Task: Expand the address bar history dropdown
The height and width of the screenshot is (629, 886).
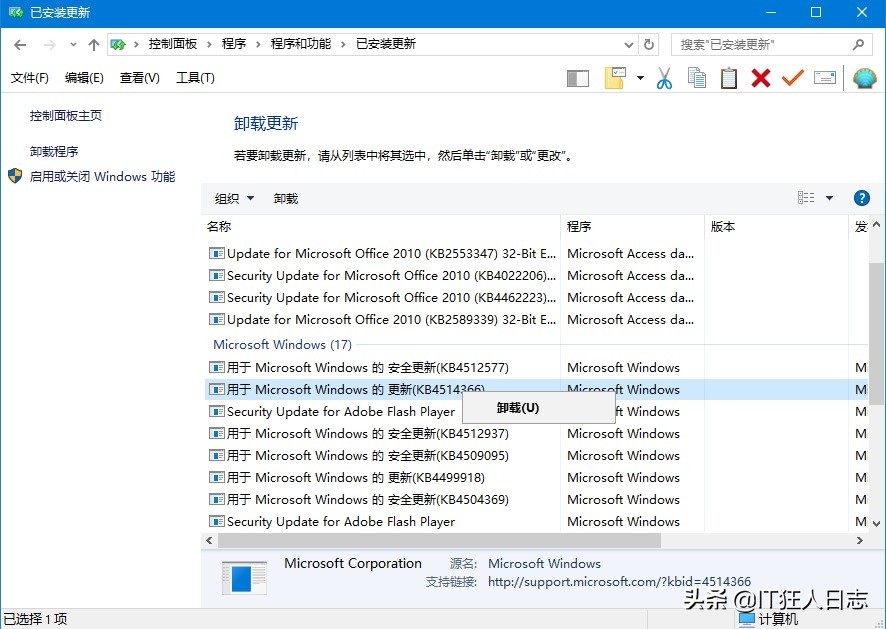Action: pyautogui.click(x=628, y=45)
